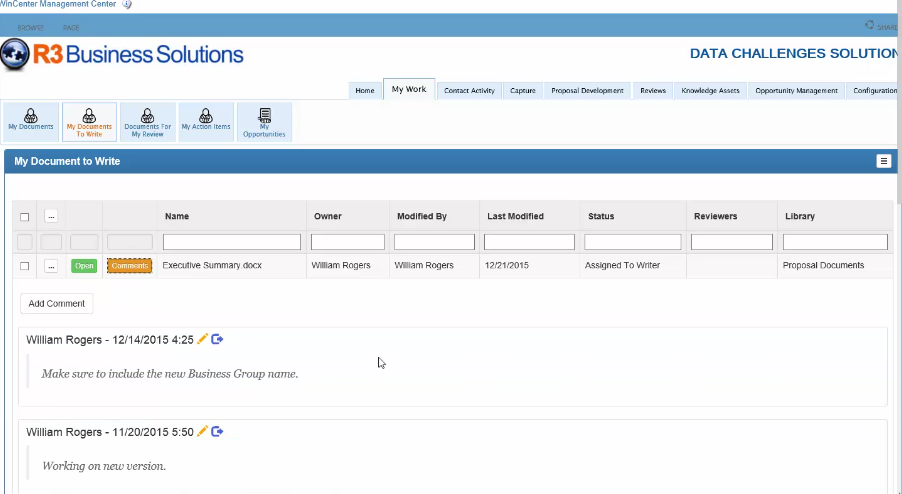The image size is (902, 494).
Task: Sort by Library column header
Action: 800,216
